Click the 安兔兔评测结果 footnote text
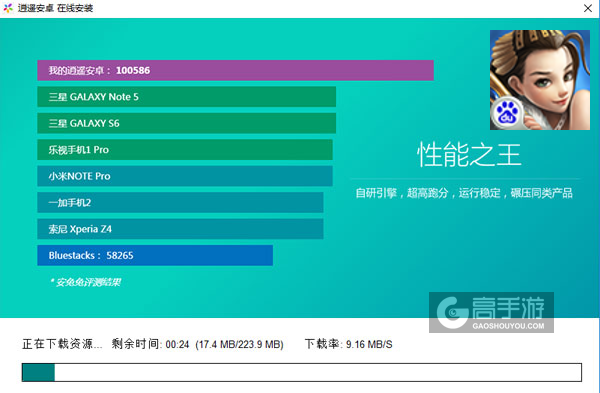This screenshot has height=393, width=600. pos(86,282)
